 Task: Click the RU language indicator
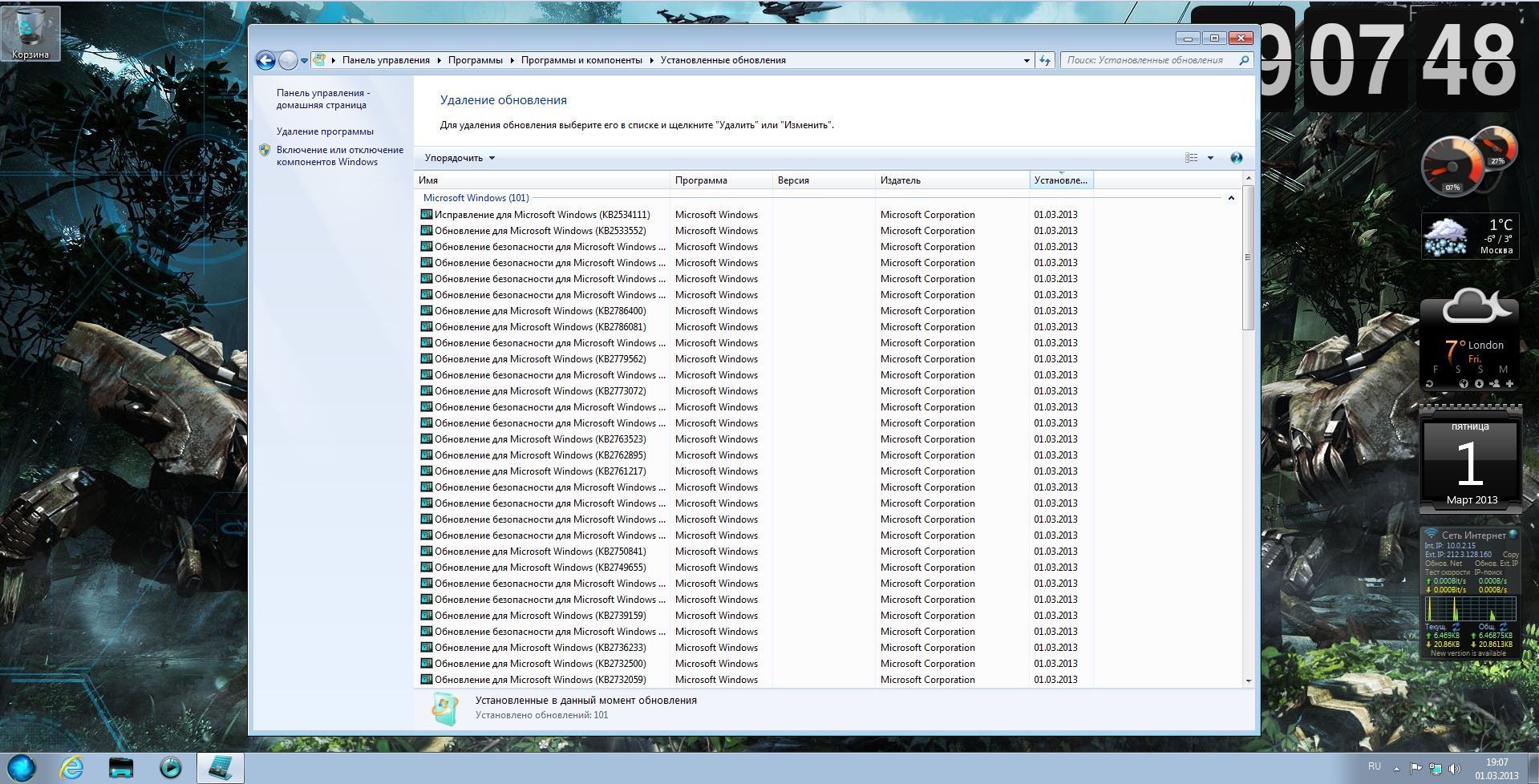pyautogui.click(x=1375, y=766)
